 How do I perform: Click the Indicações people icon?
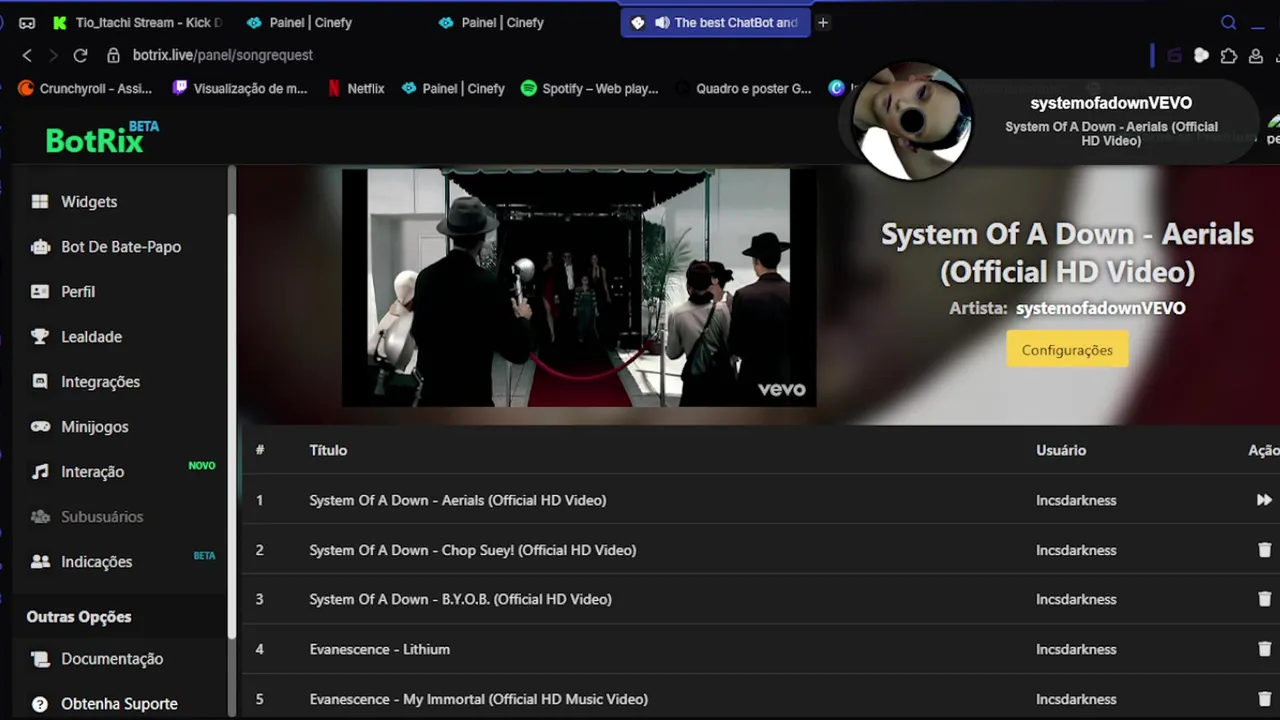point(40,562)
